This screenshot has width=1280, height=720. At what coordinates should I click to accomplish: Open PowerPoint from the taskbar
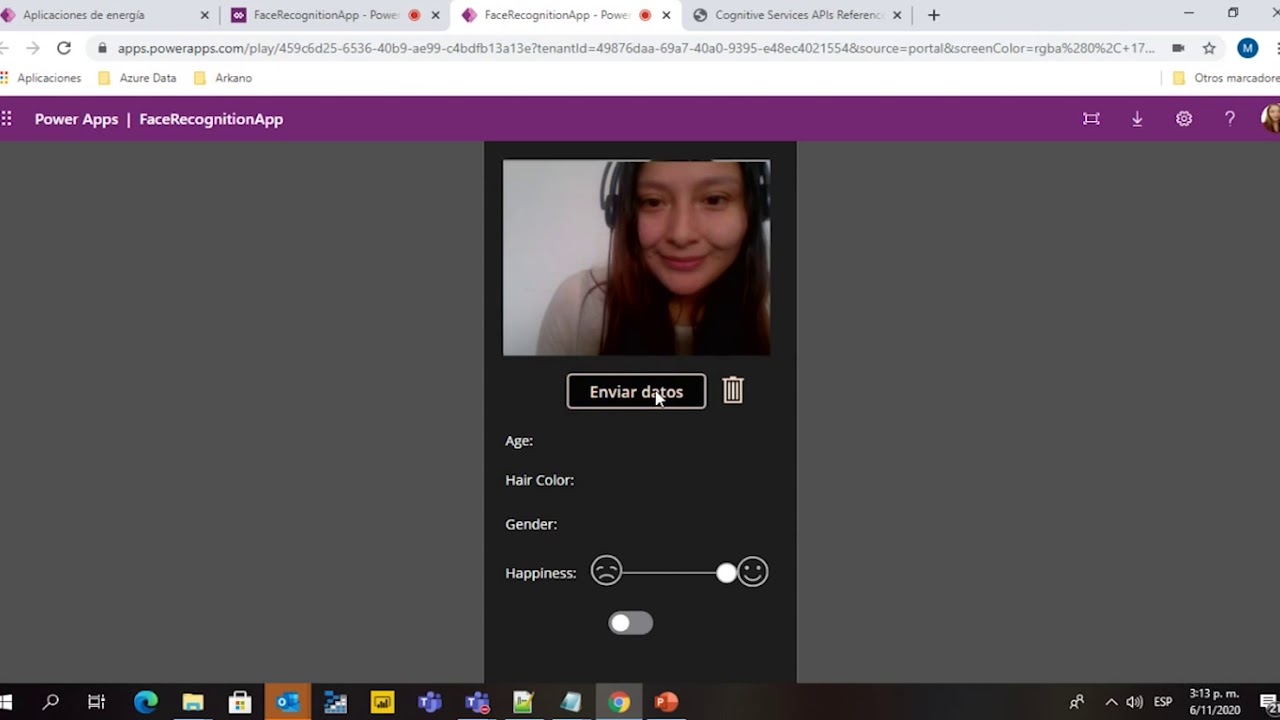pyautogui.click(x=666, y=702)
